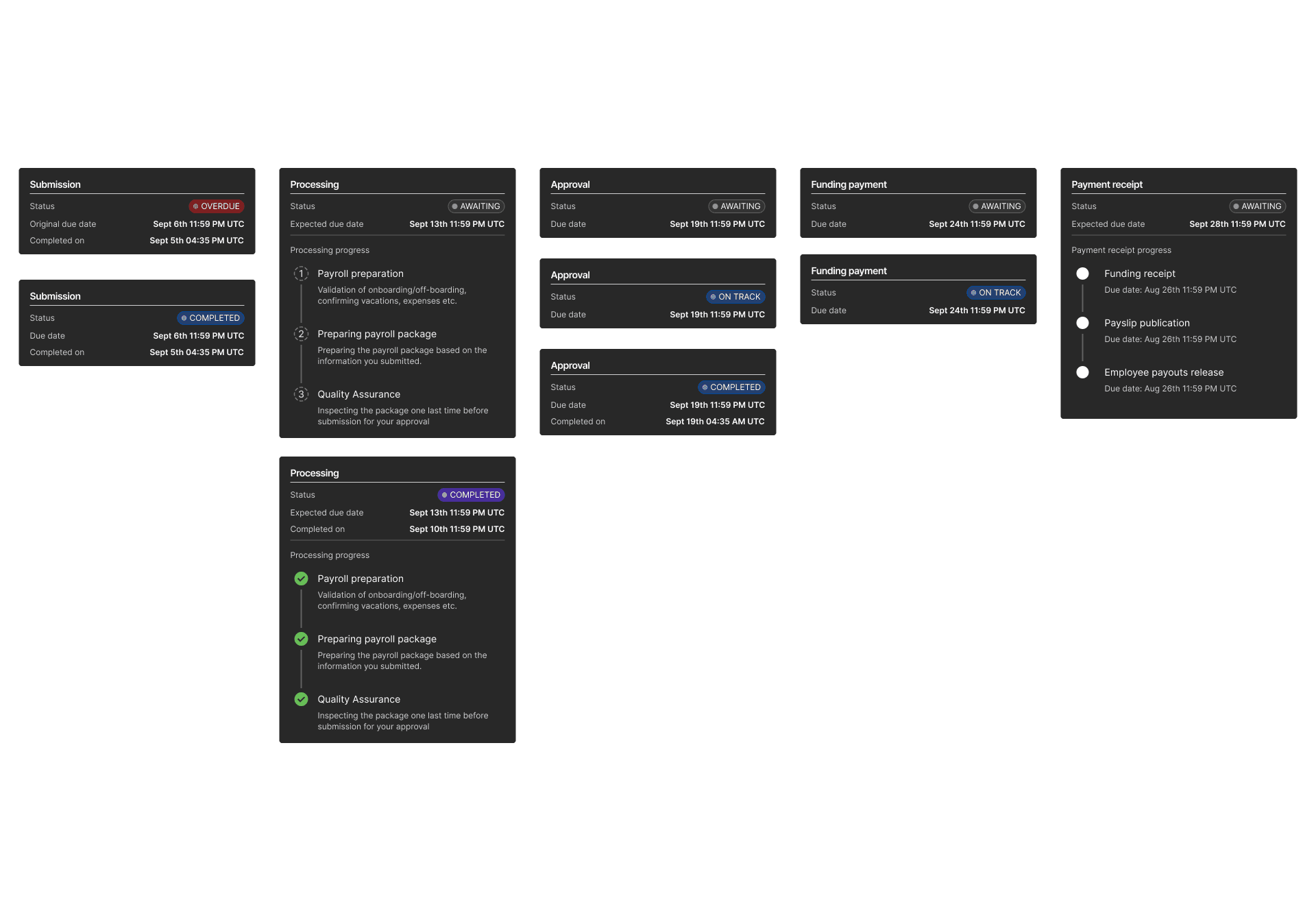
Task: Click the progress line connecting Funding receipt steps
Action: coord(1083,298)
